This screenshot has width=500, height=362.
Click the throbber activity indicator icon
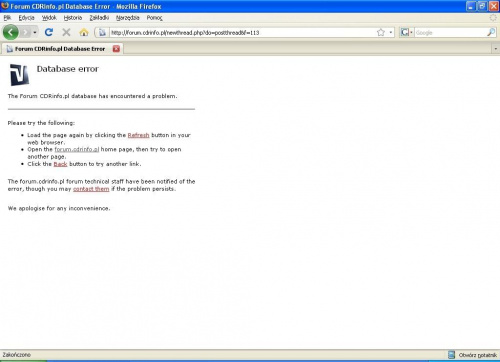pos(493,18)
